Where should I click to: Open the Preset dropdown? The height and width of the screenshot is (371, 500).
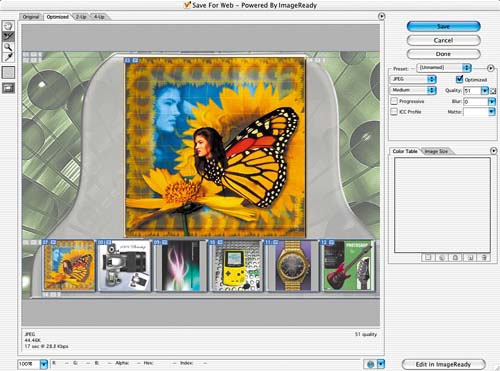pos(444,68)
